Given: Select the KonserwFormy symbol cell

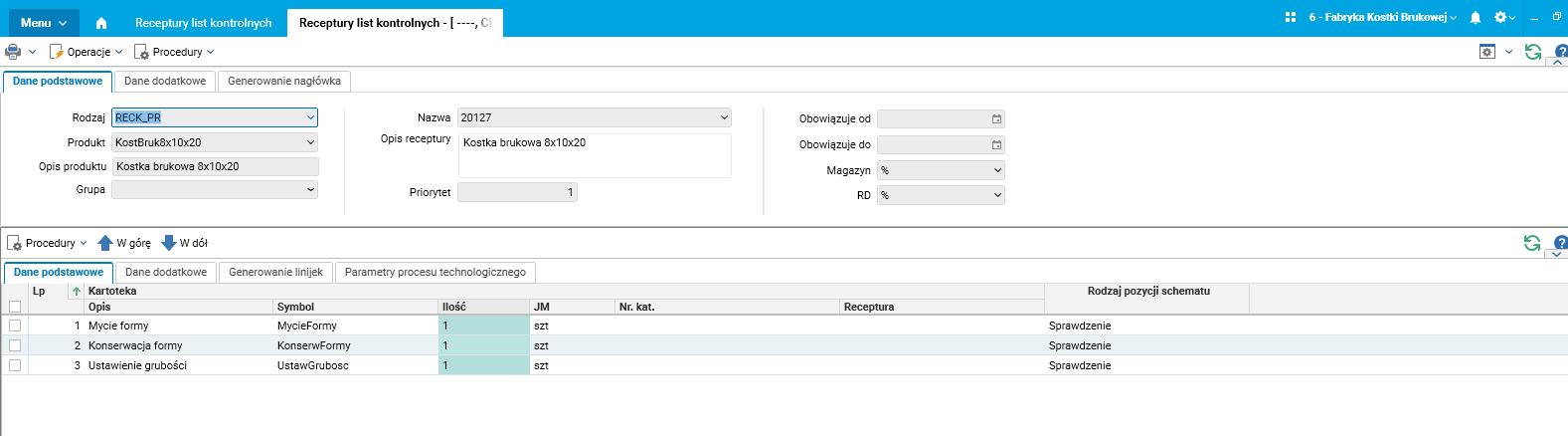Looking at the screenshot, I should tap(356, 345).
